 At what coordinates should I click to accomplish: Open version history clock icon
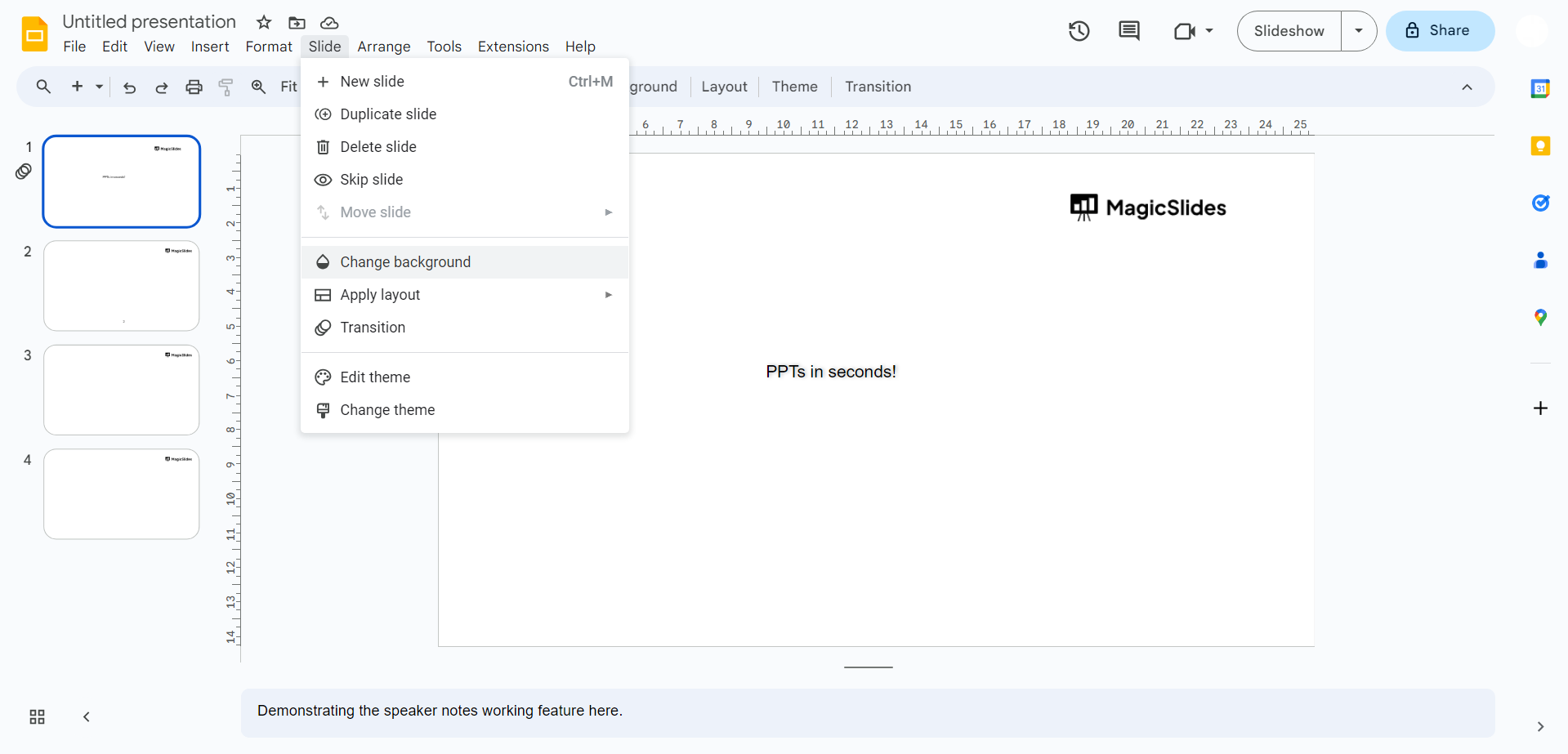point(1079,31)
